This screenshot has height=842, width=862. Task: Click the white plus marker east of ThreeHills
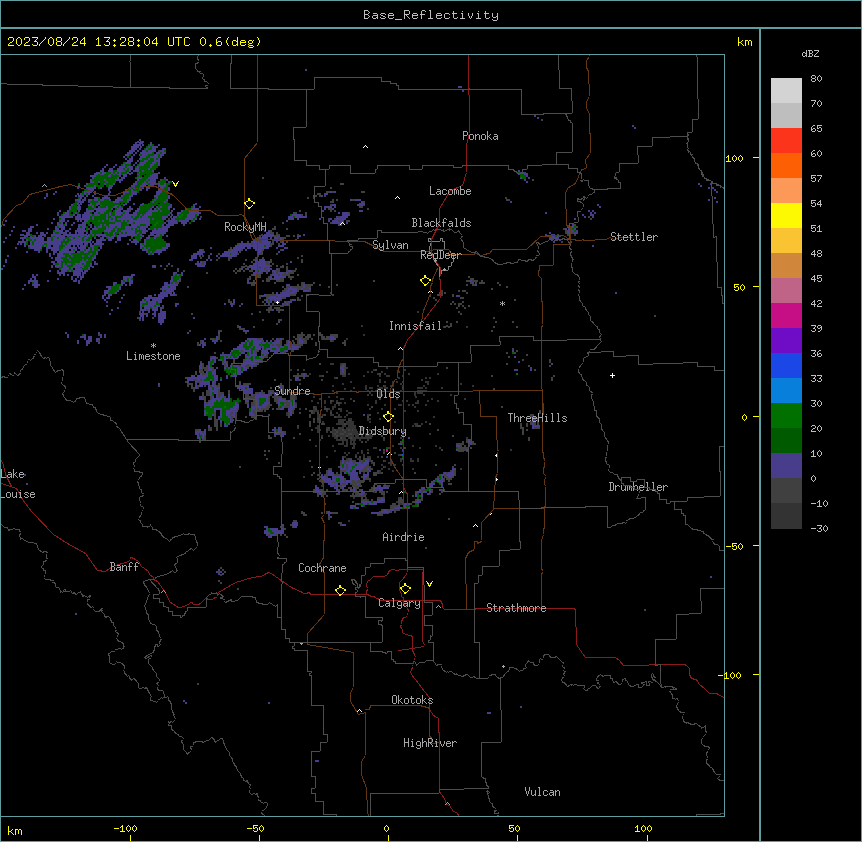(612, 375)
